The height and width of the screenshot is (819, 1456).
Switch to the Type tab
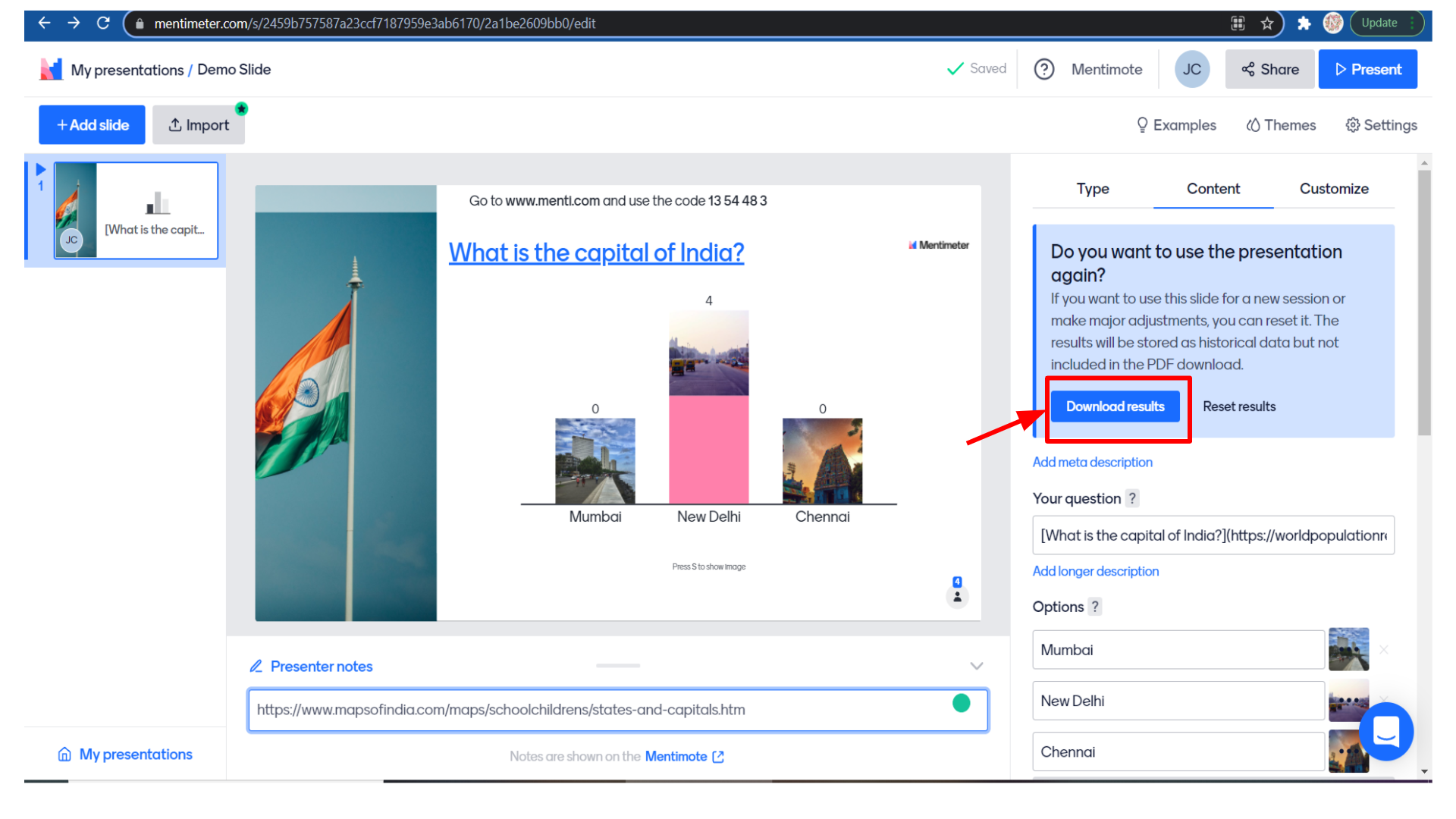coord(1092,189)
